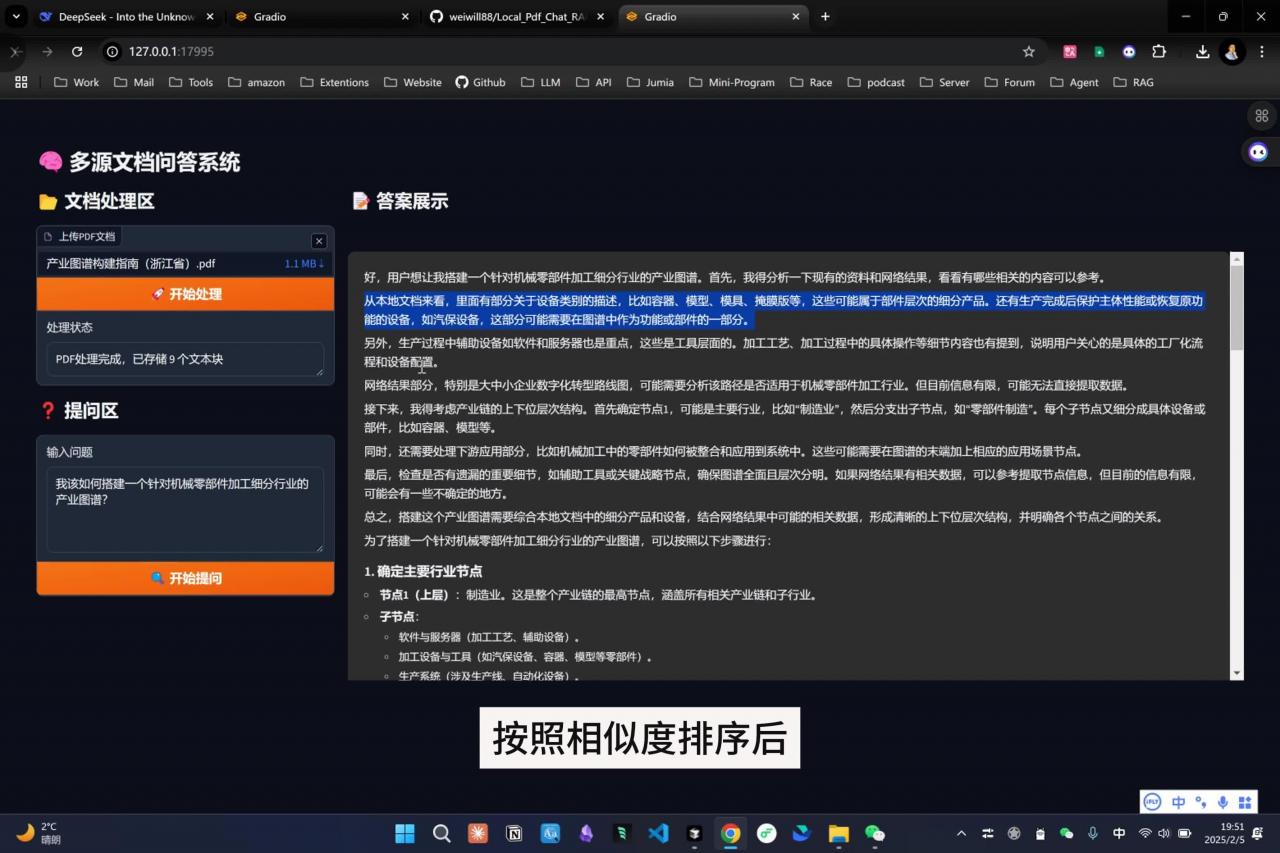Open Visual Studio Code from taskbar
Image resolution: width=1280 pixels, height=853 pixels.
[658, 833]
